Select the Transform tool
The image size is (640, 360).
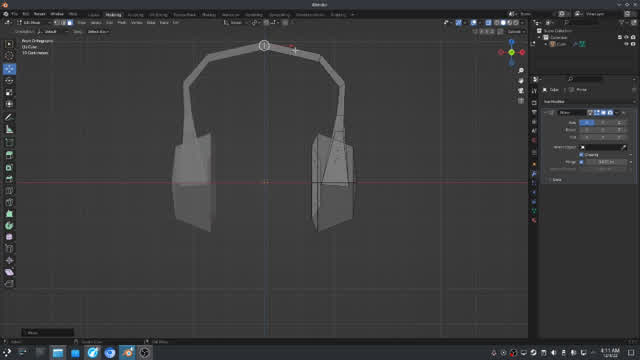(9, 104)
